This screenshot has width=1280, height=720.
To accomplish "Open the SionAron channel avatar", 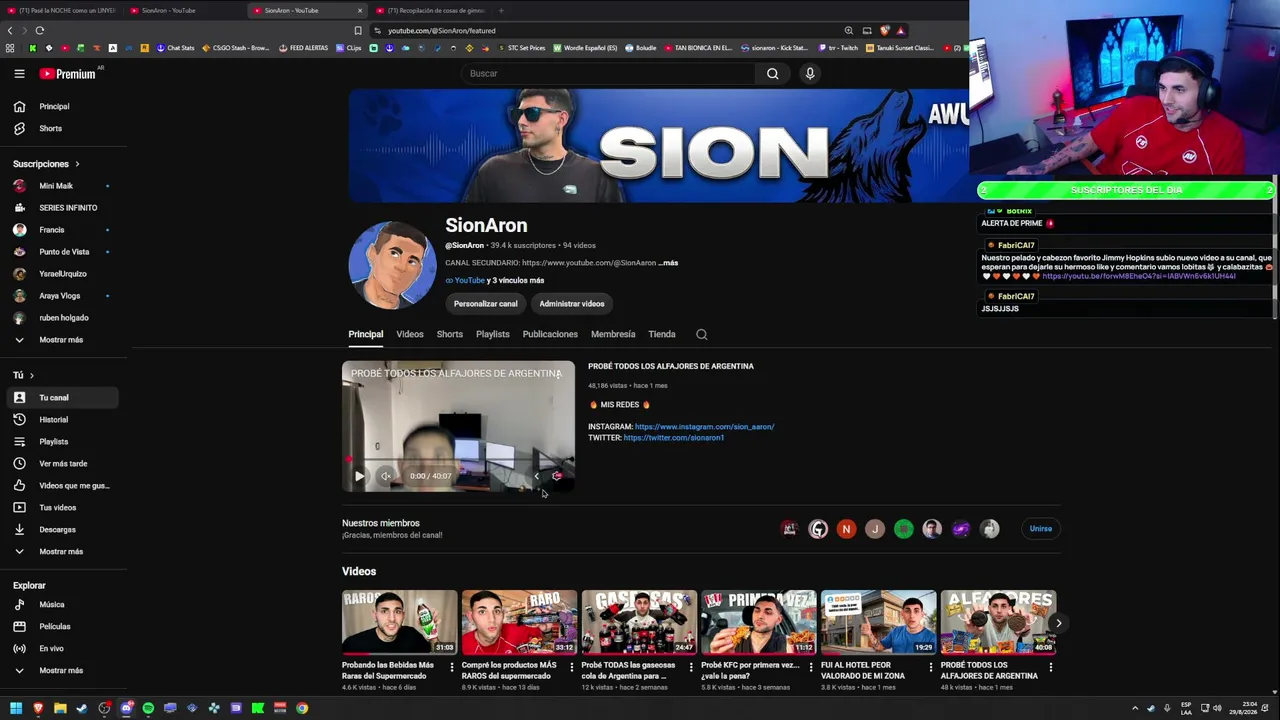I will tap(392, 265).
